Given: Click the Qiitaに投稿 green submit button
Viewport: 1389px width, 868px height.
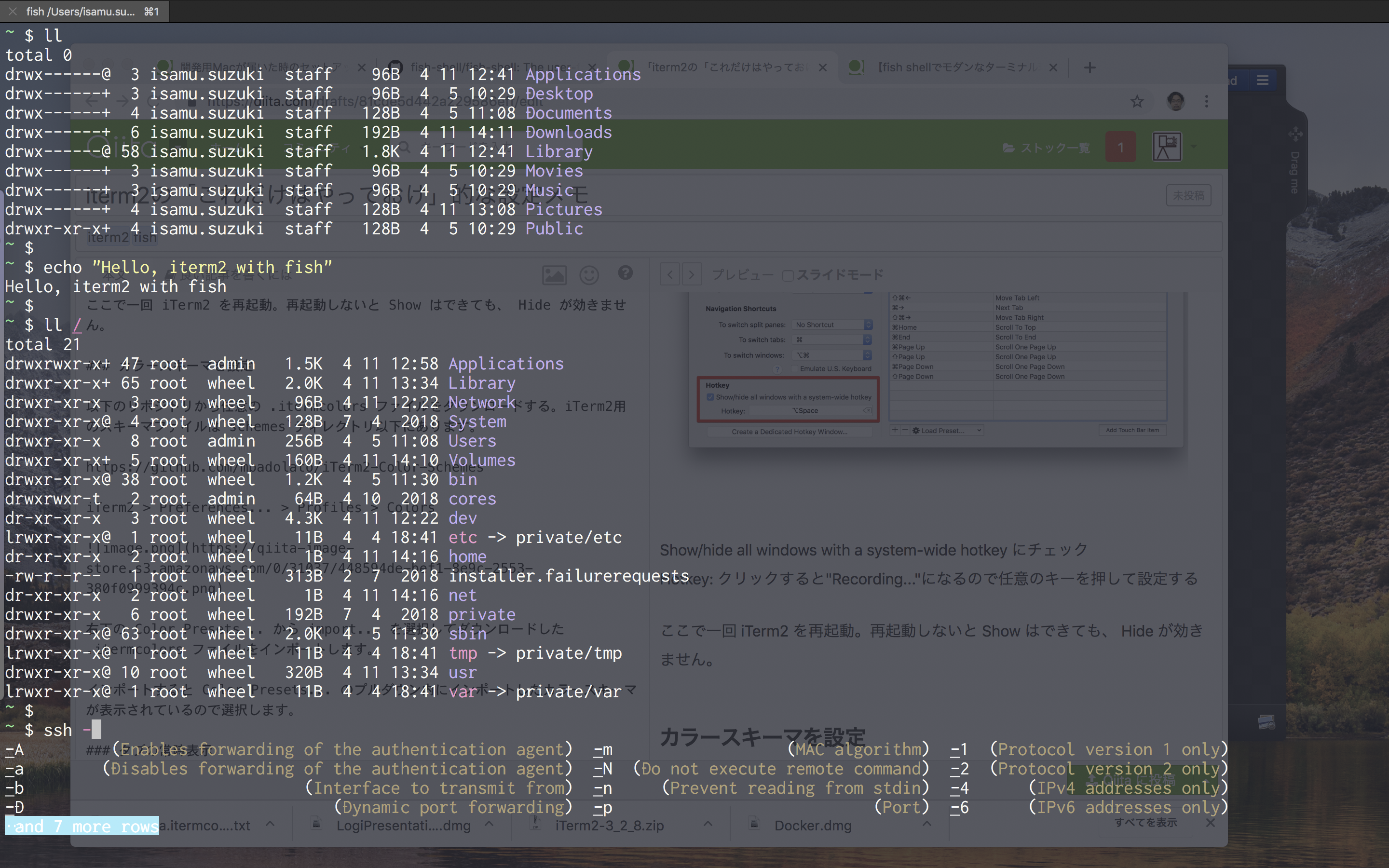Looking at the screenshot, I should (1130, 781).
